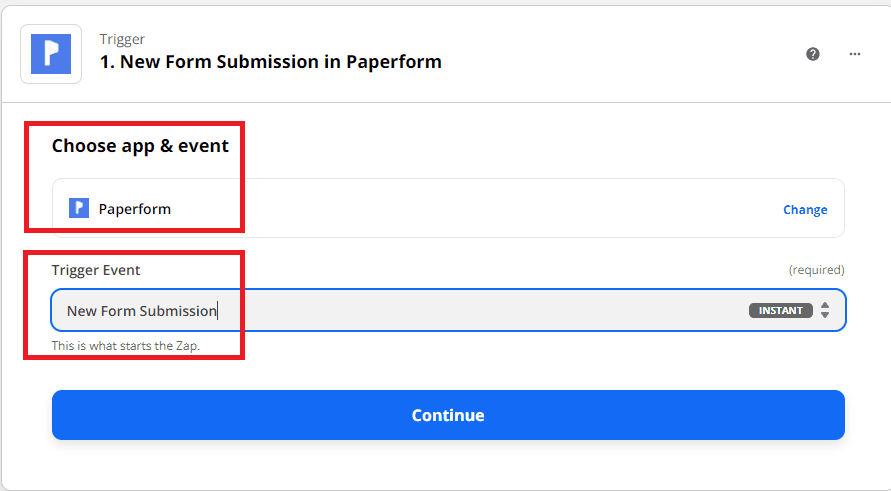Open help via the question mark icon
This screenshot has width=891, height=491.
pyautogui.click(x=813, y=54)
